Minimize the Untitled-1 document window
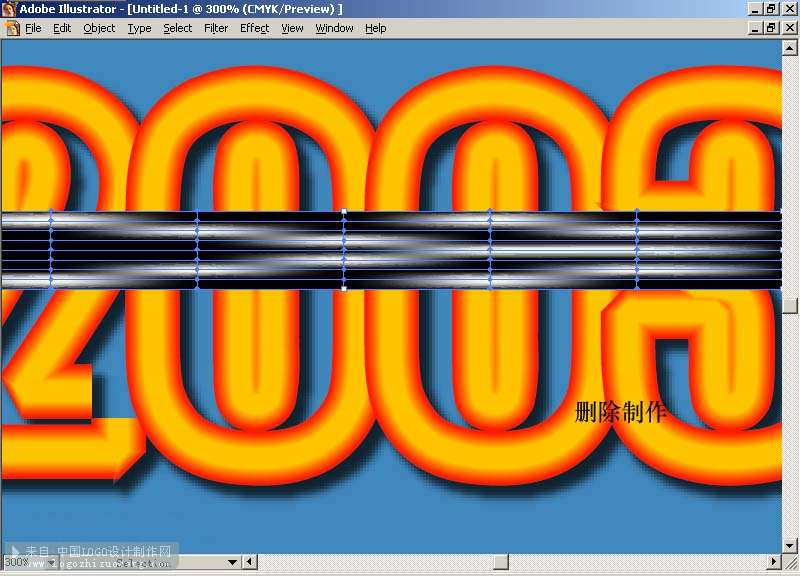The image size is (800, 576). [756, 28]
